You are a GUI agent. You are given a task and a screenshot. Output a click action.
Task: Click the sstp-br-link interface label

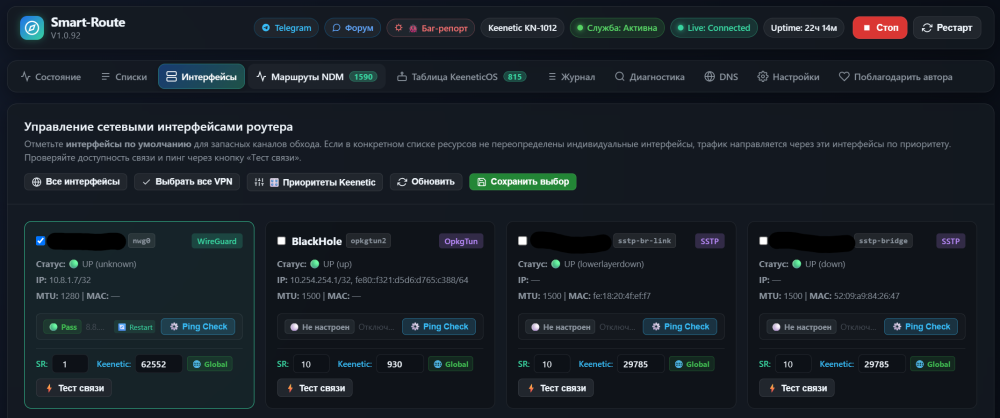pos(645,241)
